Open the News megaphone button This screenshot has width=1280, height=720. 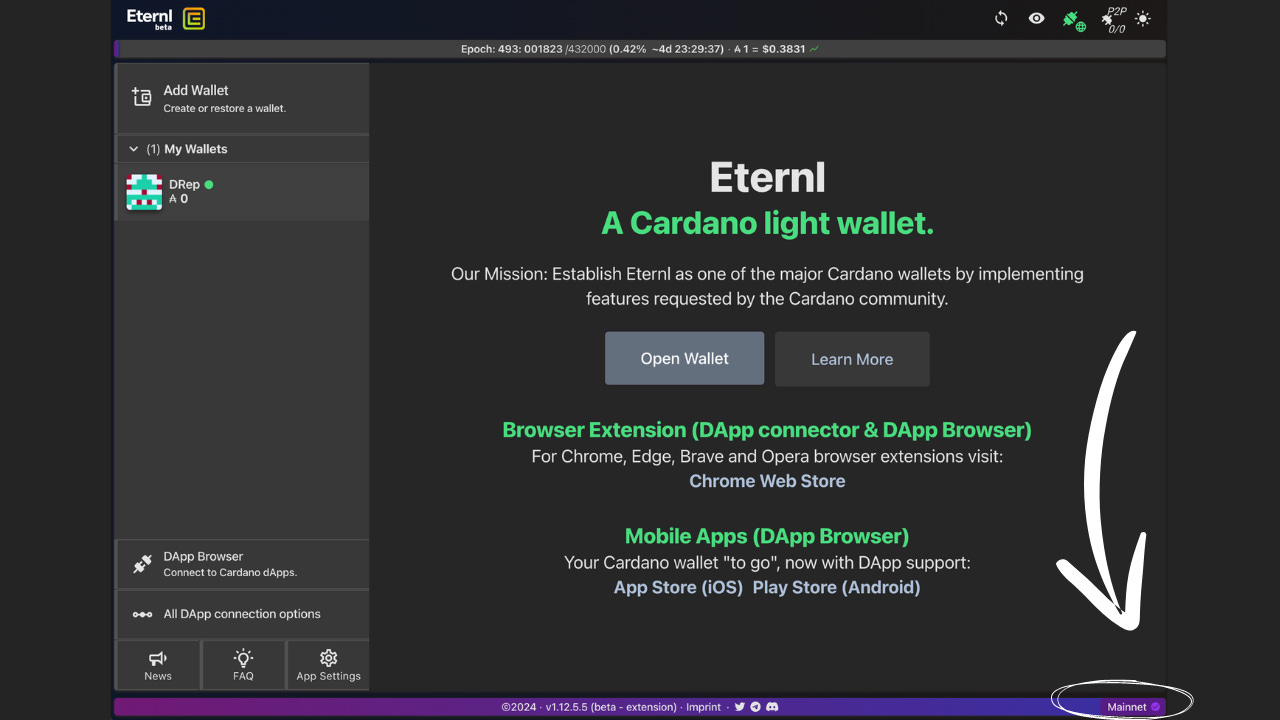point(158,665)
